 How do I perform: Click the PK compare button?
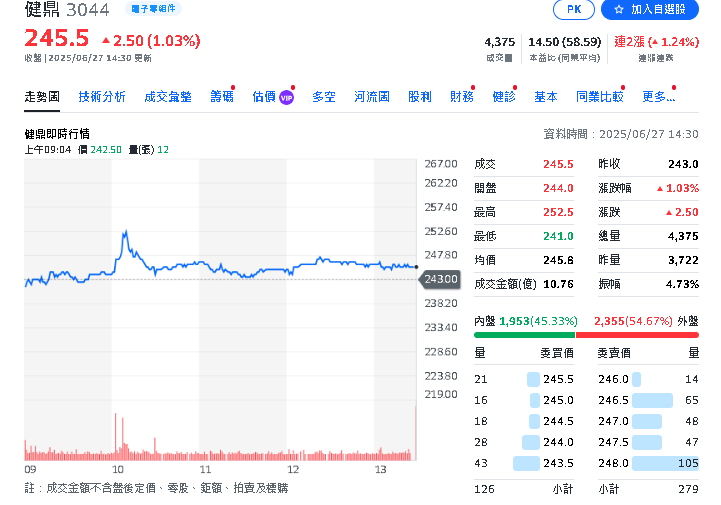573,9
